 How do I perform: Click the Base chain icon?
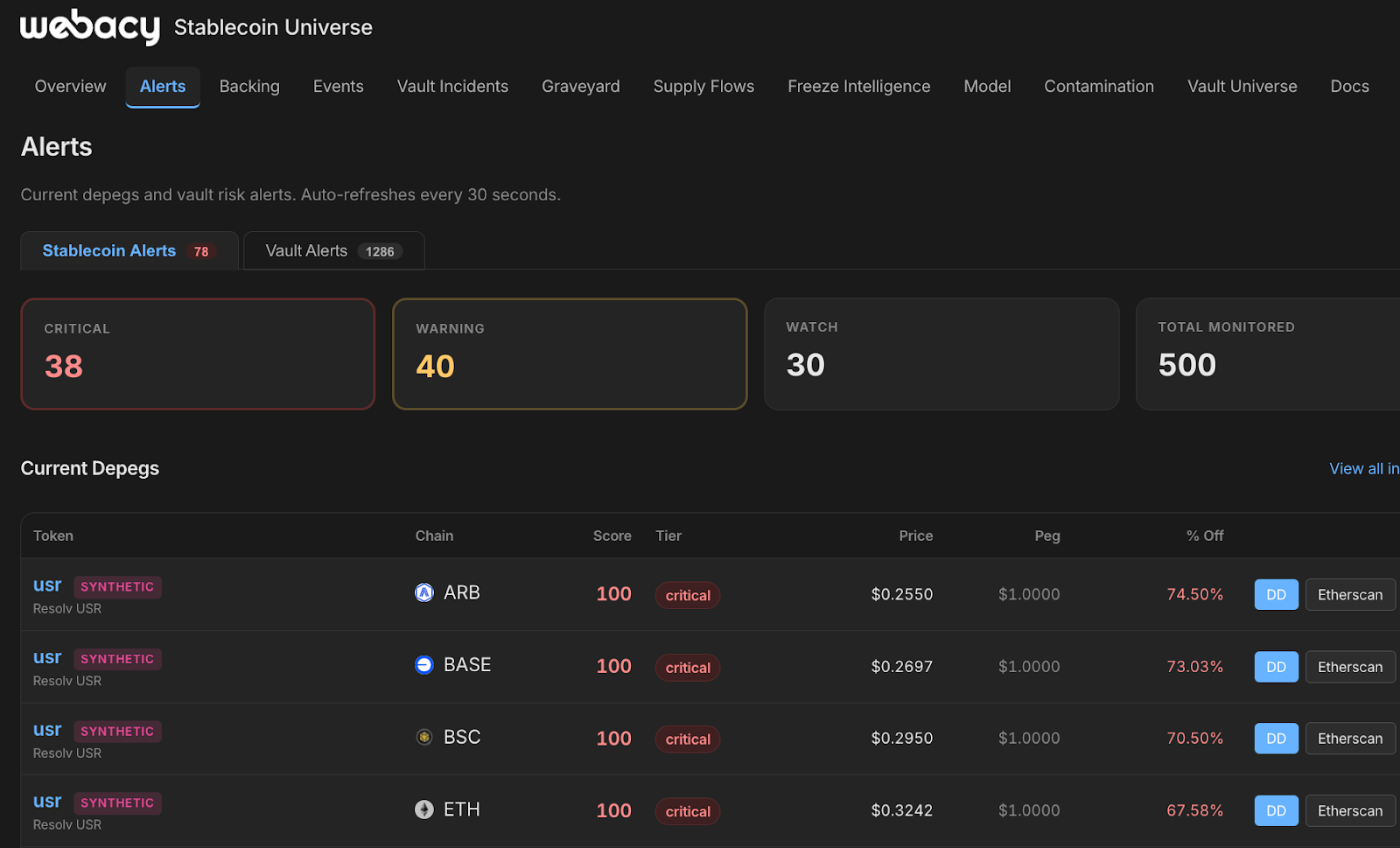[424, 665]
